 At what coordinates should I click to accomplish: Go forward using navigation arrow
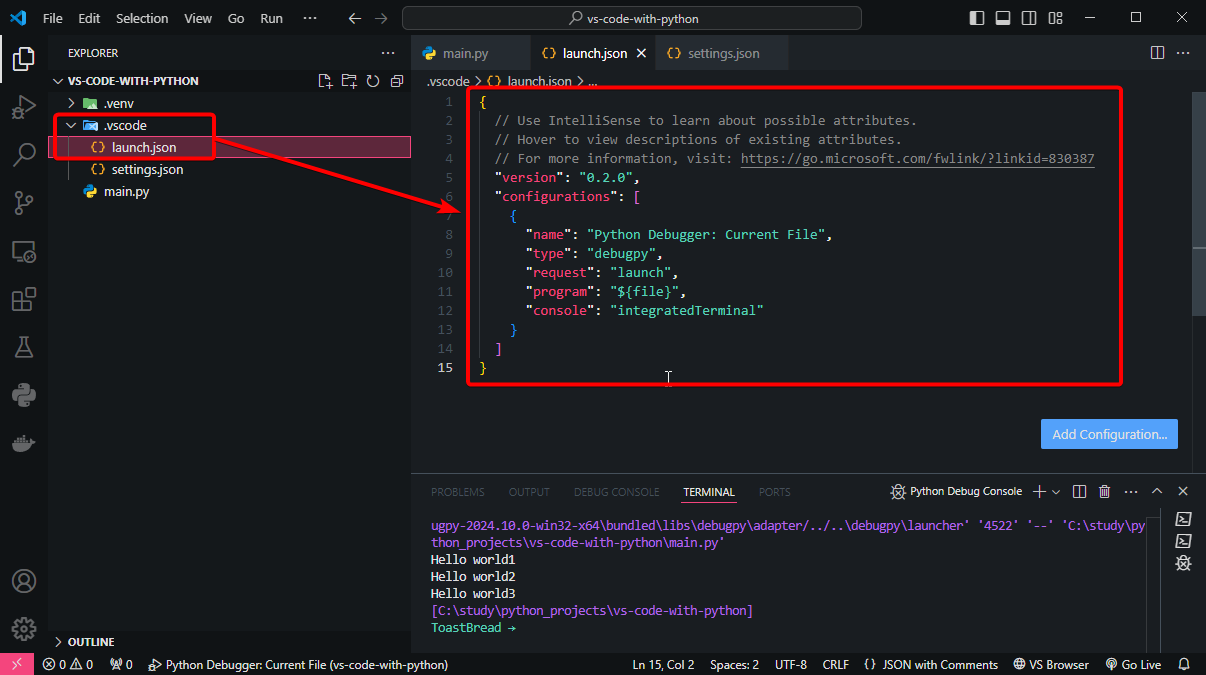(x=381, y=18)
